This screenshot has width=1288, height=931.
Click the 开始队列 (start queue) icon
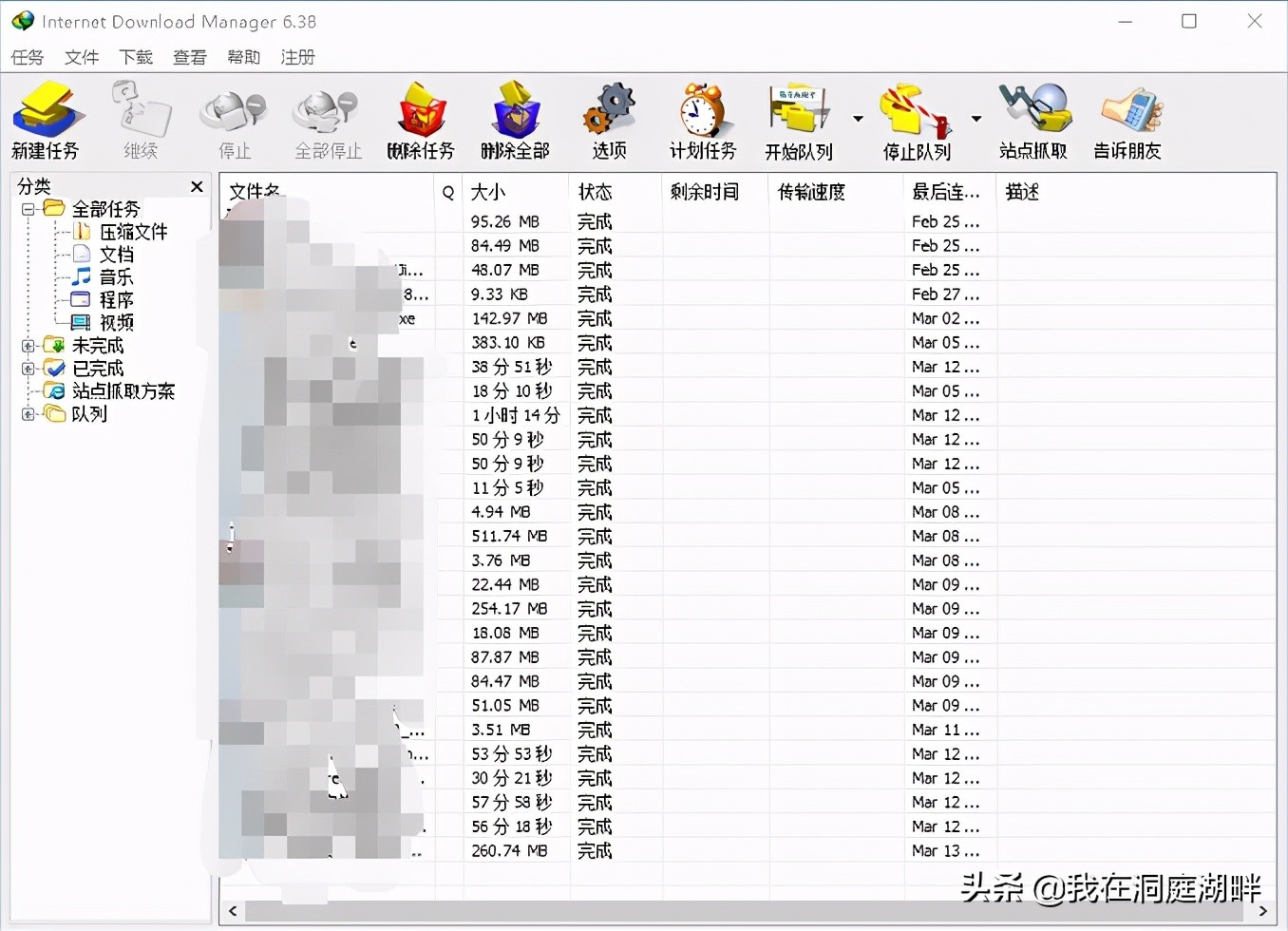pyautogui.click(x=799, y=121)
